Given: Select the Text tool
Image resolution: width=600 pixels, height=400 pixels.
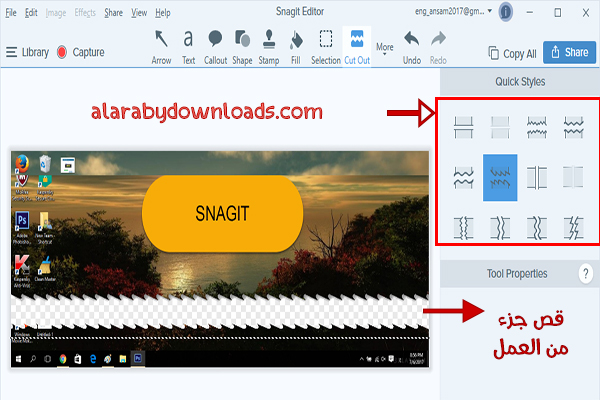Looking at the screenshot, I should (x=188, y=47).
